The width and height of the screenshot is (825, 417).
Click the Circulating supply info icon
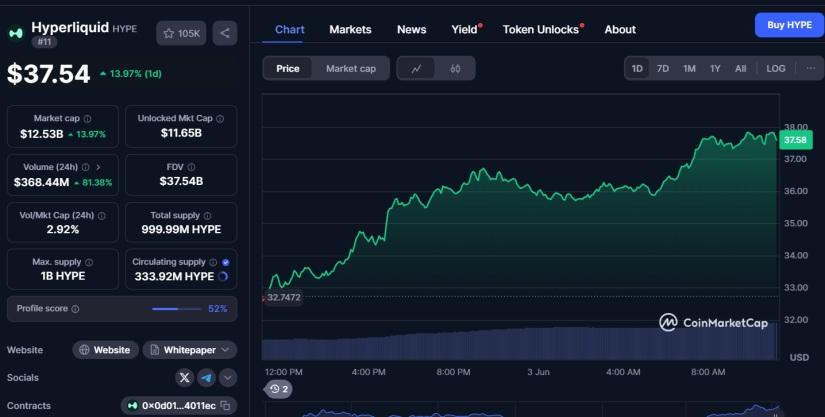213,262
